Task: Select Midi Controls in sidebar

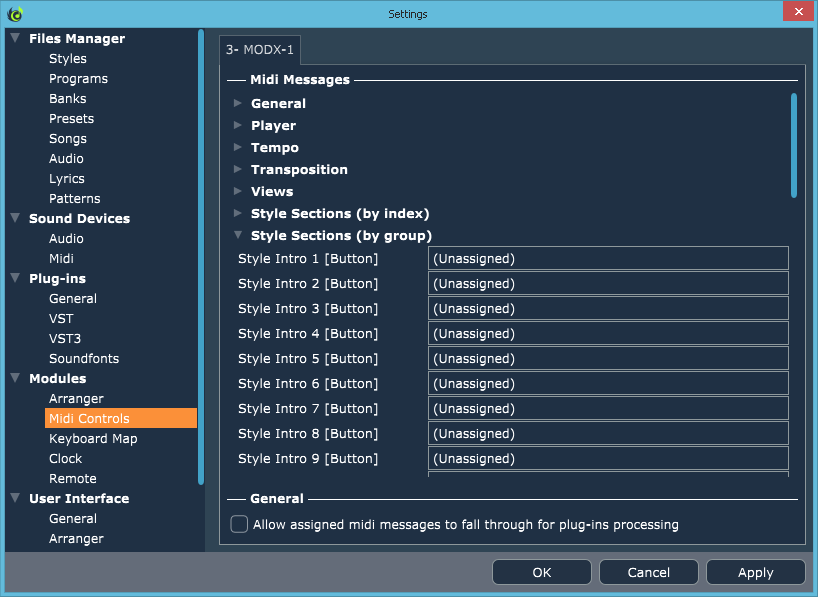Action: 121,419
